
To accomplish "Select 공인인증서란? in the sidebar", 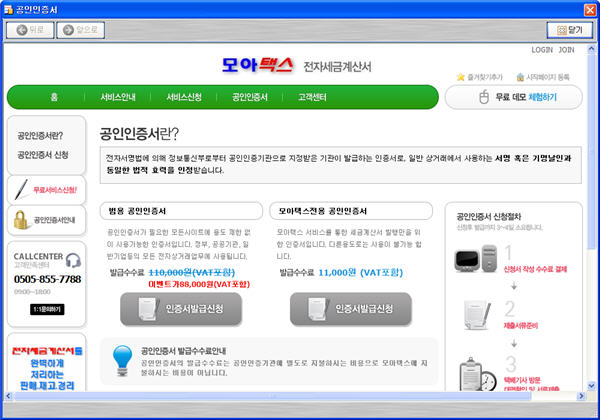I will [x=40, y=135].
